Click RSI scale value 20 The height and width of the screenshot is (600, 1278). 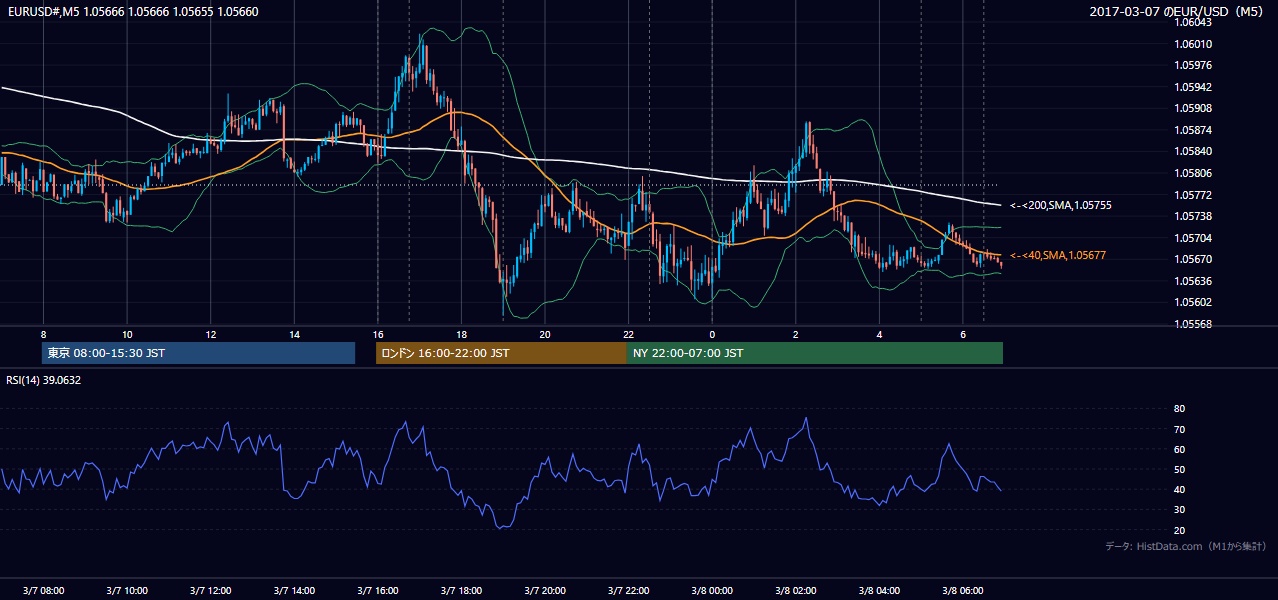(1179, 530)
